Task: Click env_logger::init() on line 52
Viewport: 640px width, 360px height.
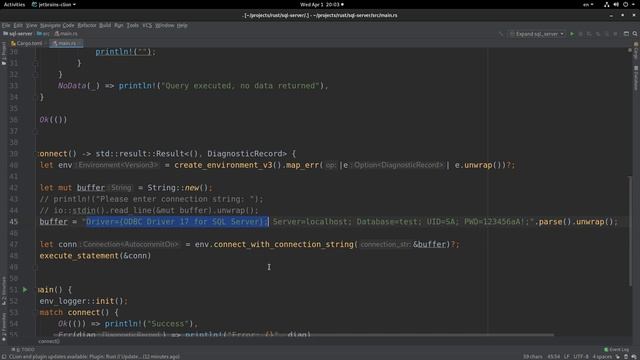Action: (81, 301)
